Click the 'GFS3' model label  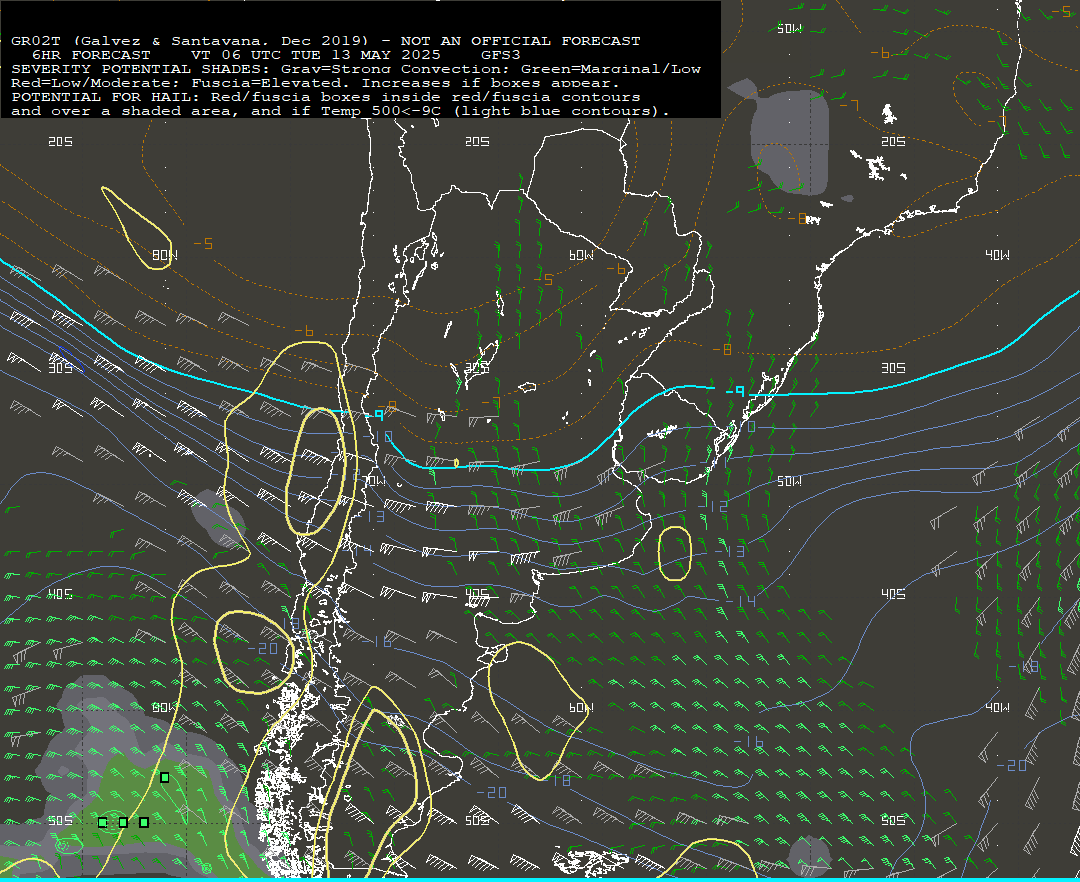click(x=501, y=55)
